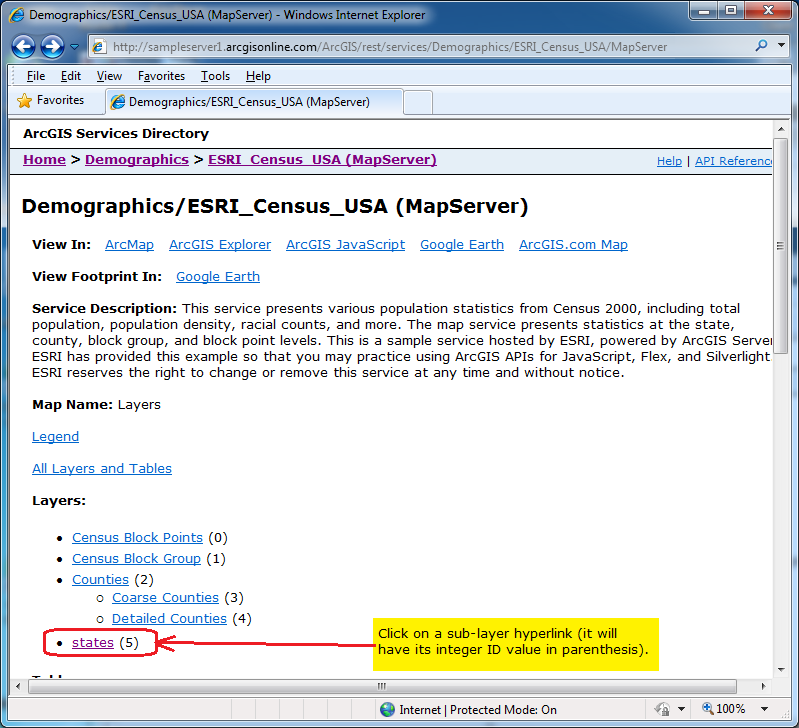
Task: Minimize the Internet Explorer window
Action: [x=704, y=11]
